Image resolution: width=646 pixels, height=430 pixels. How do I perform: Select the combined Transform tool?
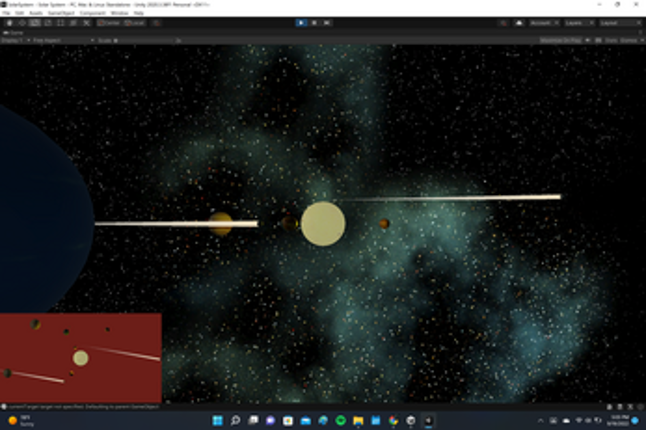[73, 23]
